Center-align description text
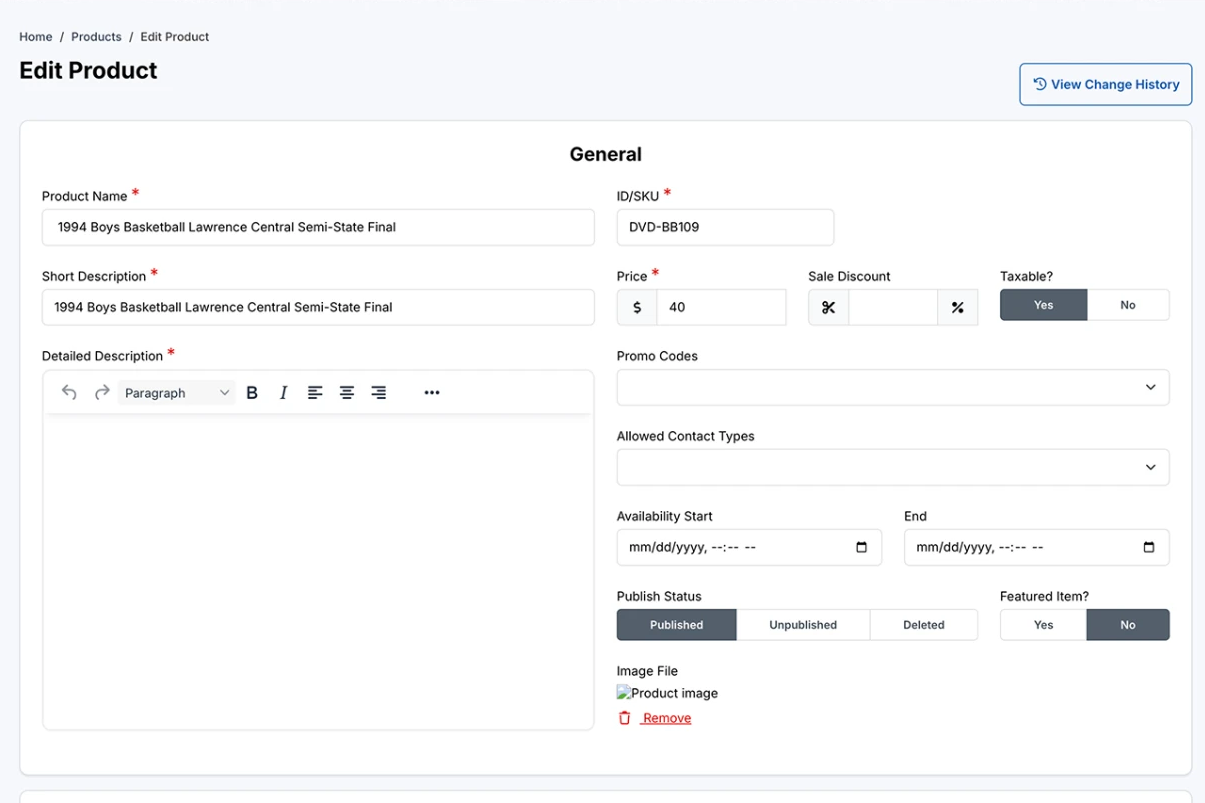 tap(347, 393)
